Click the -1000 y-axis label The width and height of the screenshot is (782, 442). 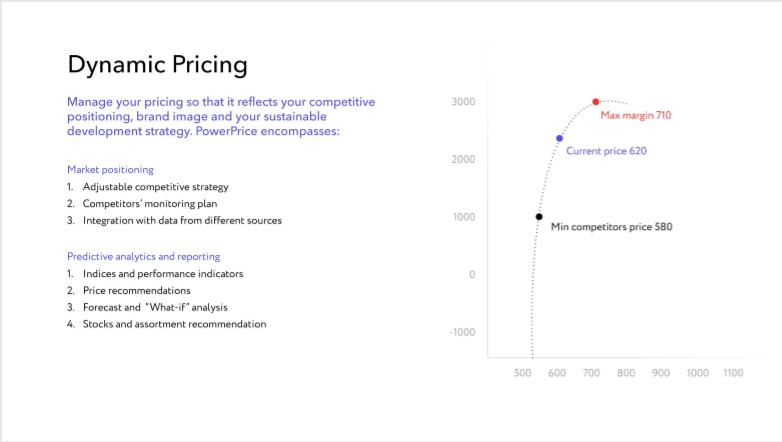click(462, 332)
